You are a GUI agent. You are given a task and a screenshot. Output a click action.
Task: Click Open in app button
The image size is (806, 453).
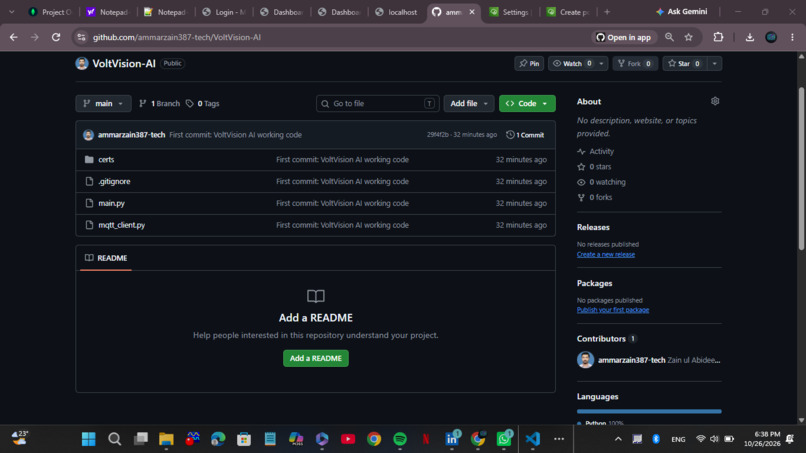click(624, 37)
